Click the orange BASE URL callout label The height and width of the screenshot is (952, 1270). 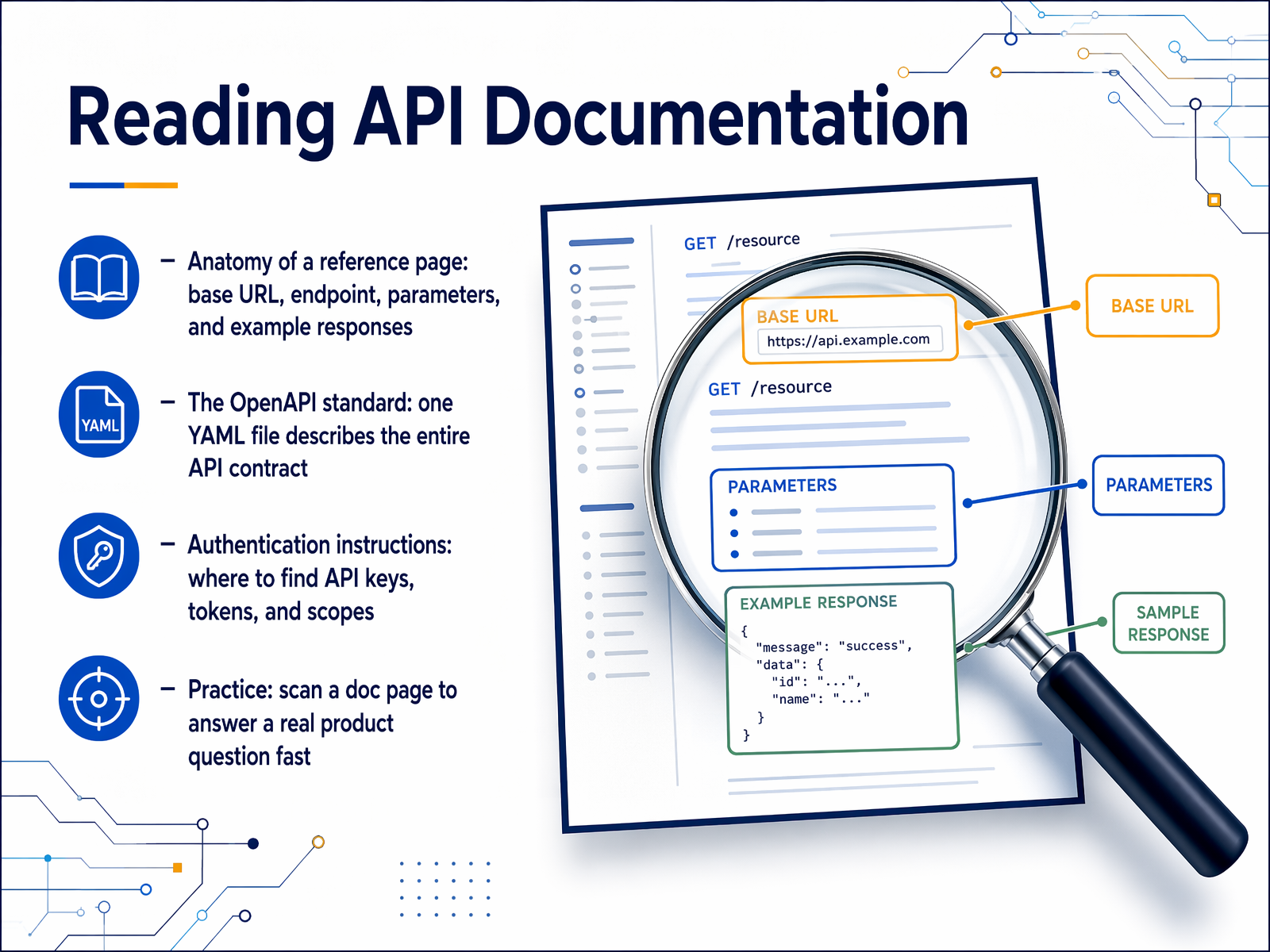(1153, 306)
